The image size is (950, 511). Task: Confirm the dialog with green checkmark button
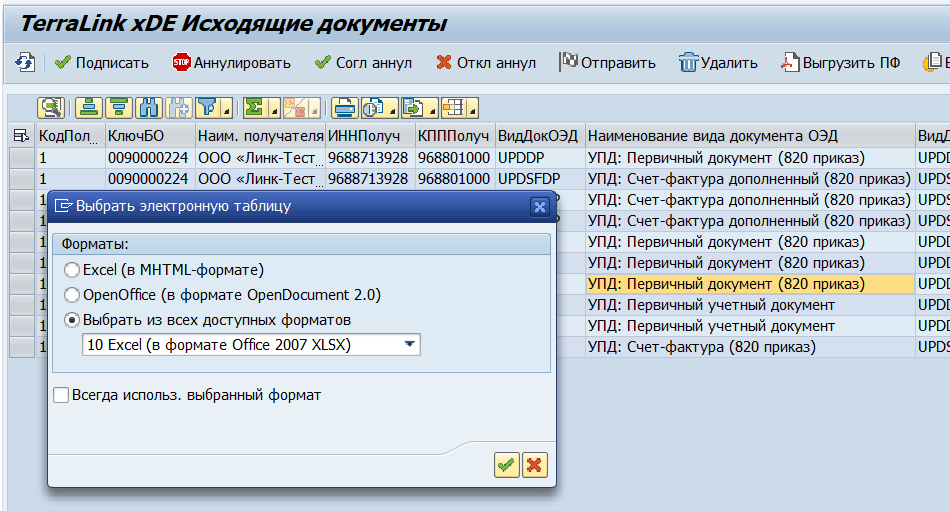[x=506, y=464]
